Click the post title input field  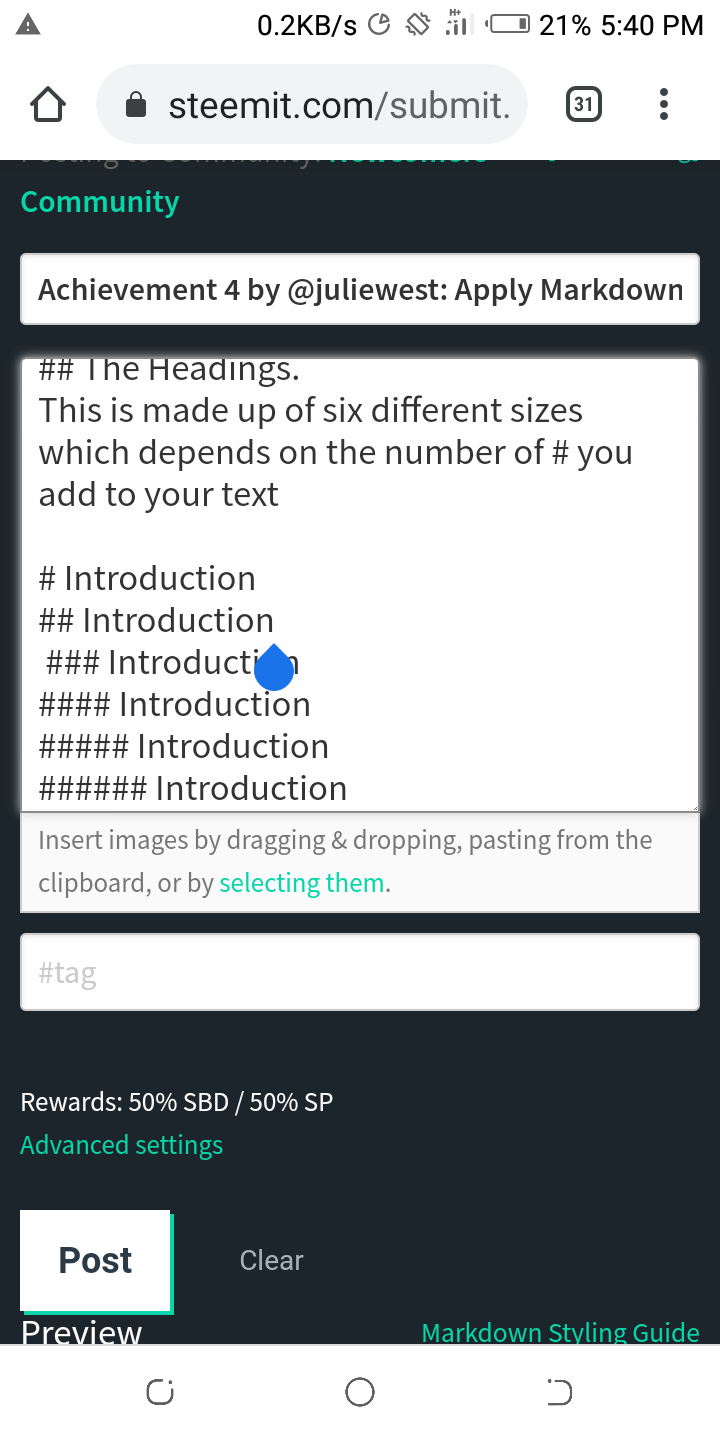point(360,289)
